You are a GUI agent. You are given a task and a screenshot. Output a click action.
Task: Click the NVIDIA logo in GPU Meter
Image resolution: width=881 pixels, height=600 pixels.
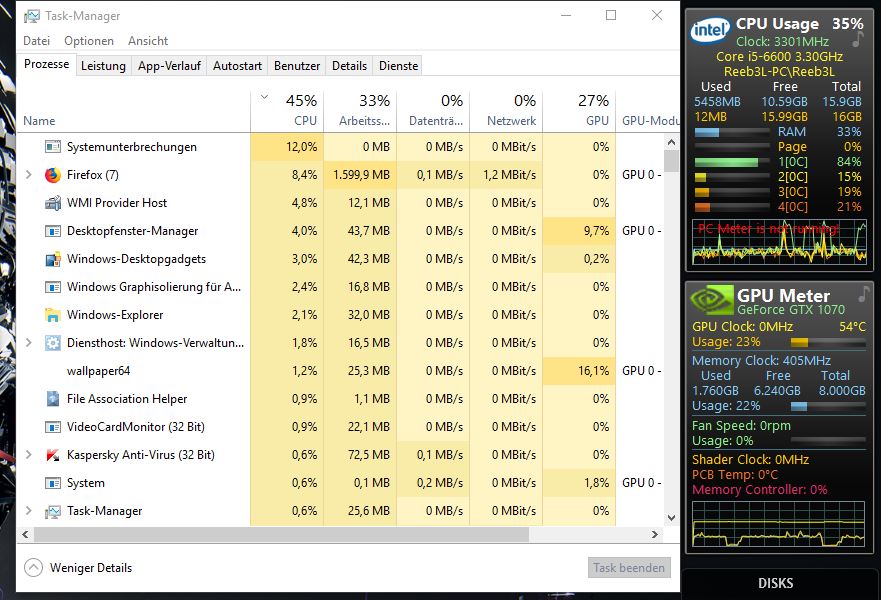(711, 300)
